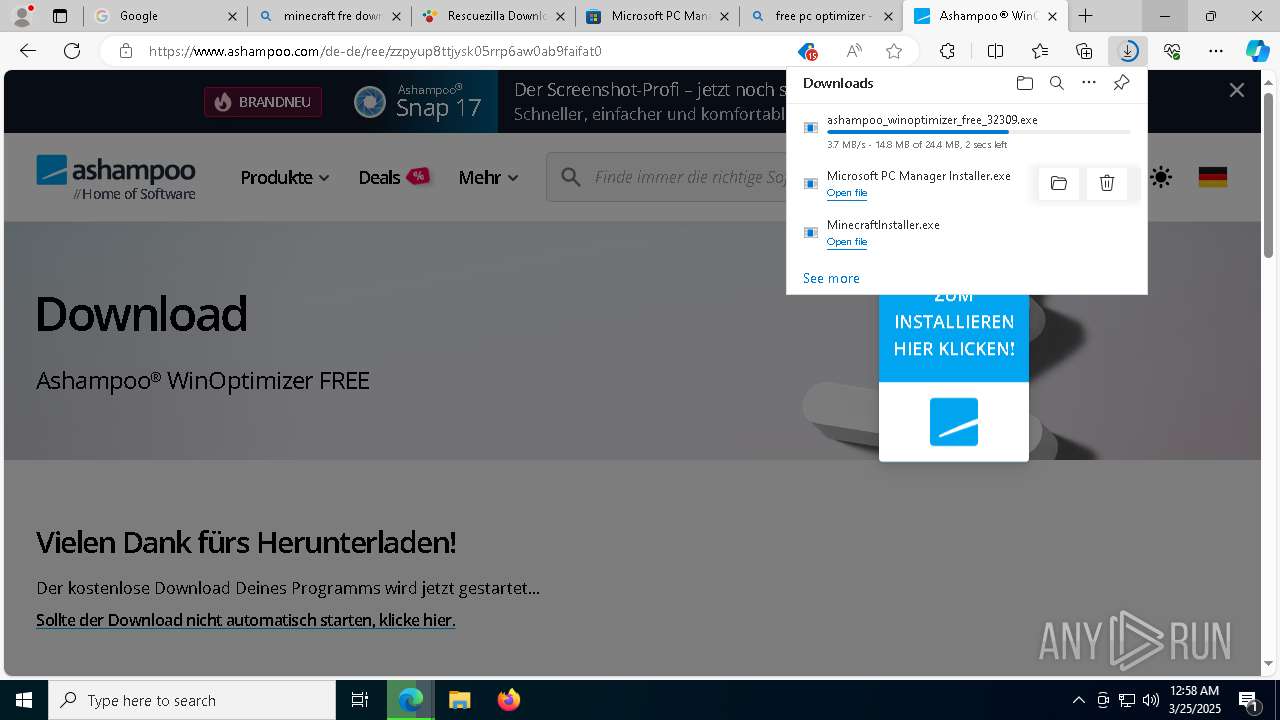Open file for MinecraftInstaller.exe

(x=847, y=242)
